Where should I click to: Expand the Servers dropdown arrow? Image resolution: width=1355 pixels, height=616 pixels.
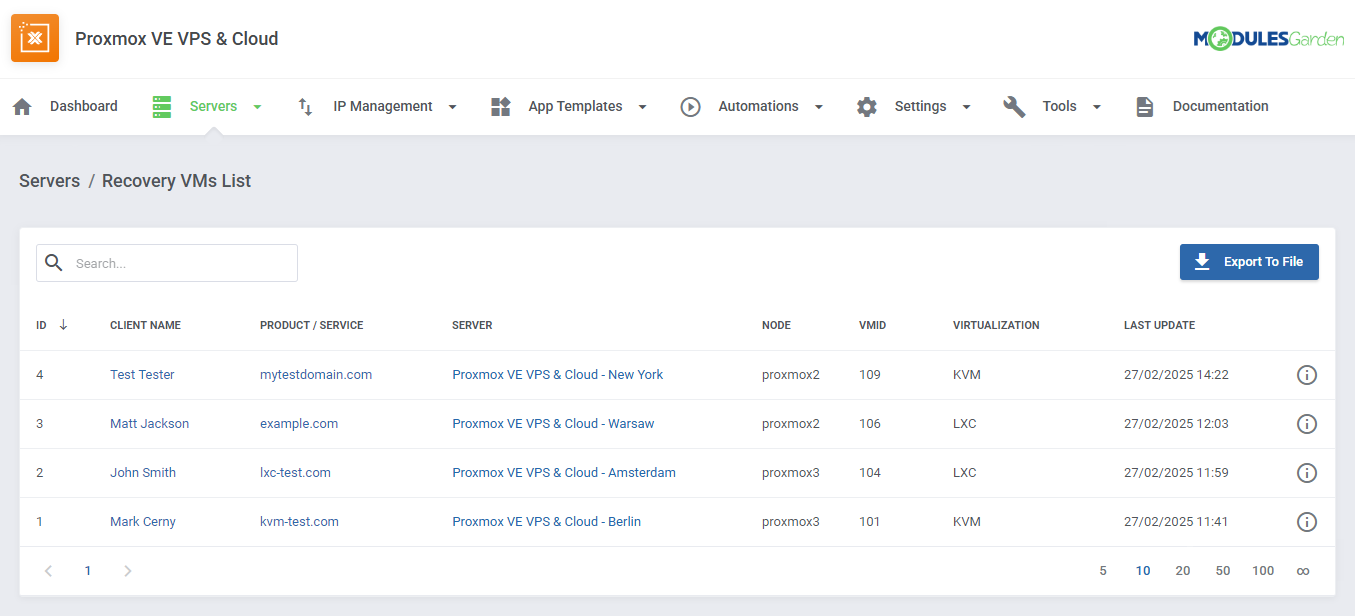pos(257,107)
